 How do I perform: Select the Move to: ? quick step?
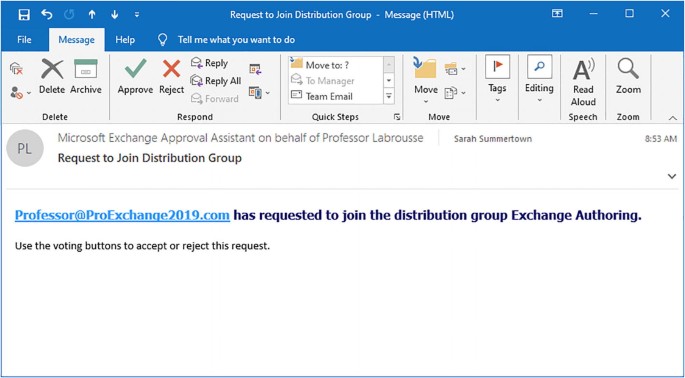pos(335,65)
